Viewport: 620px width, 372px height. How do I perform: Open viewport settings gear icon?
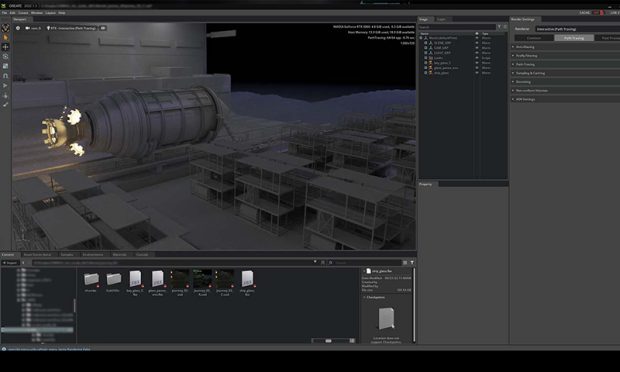18,28
